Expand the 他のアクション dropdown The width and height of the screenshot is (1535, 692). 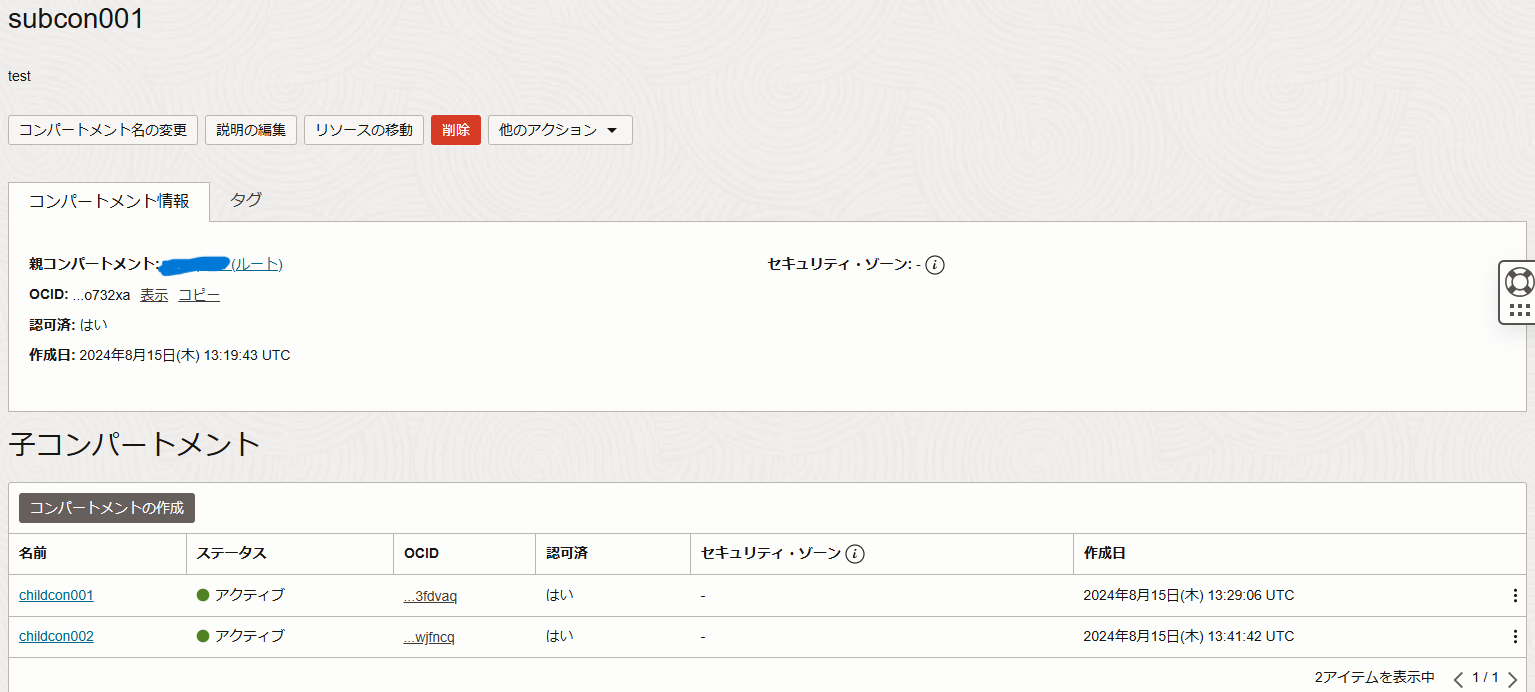point(560,130)
